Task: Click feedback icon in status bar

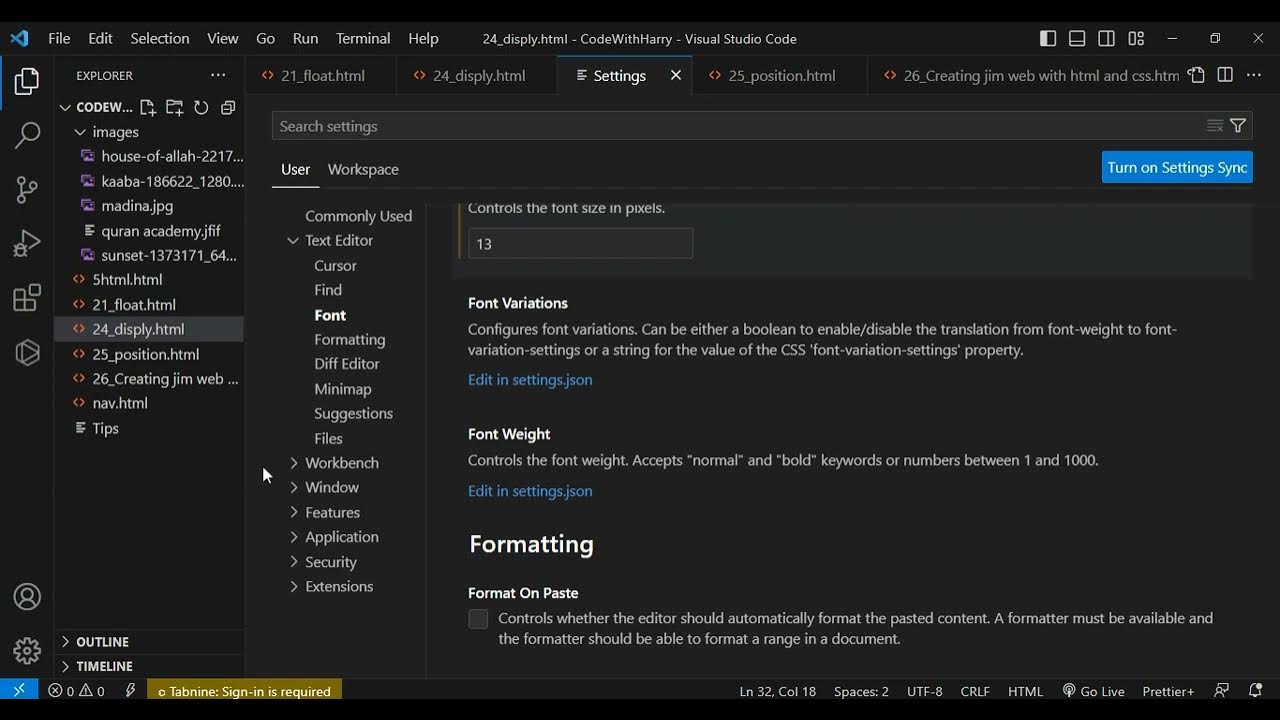Action: point(1222,690)
